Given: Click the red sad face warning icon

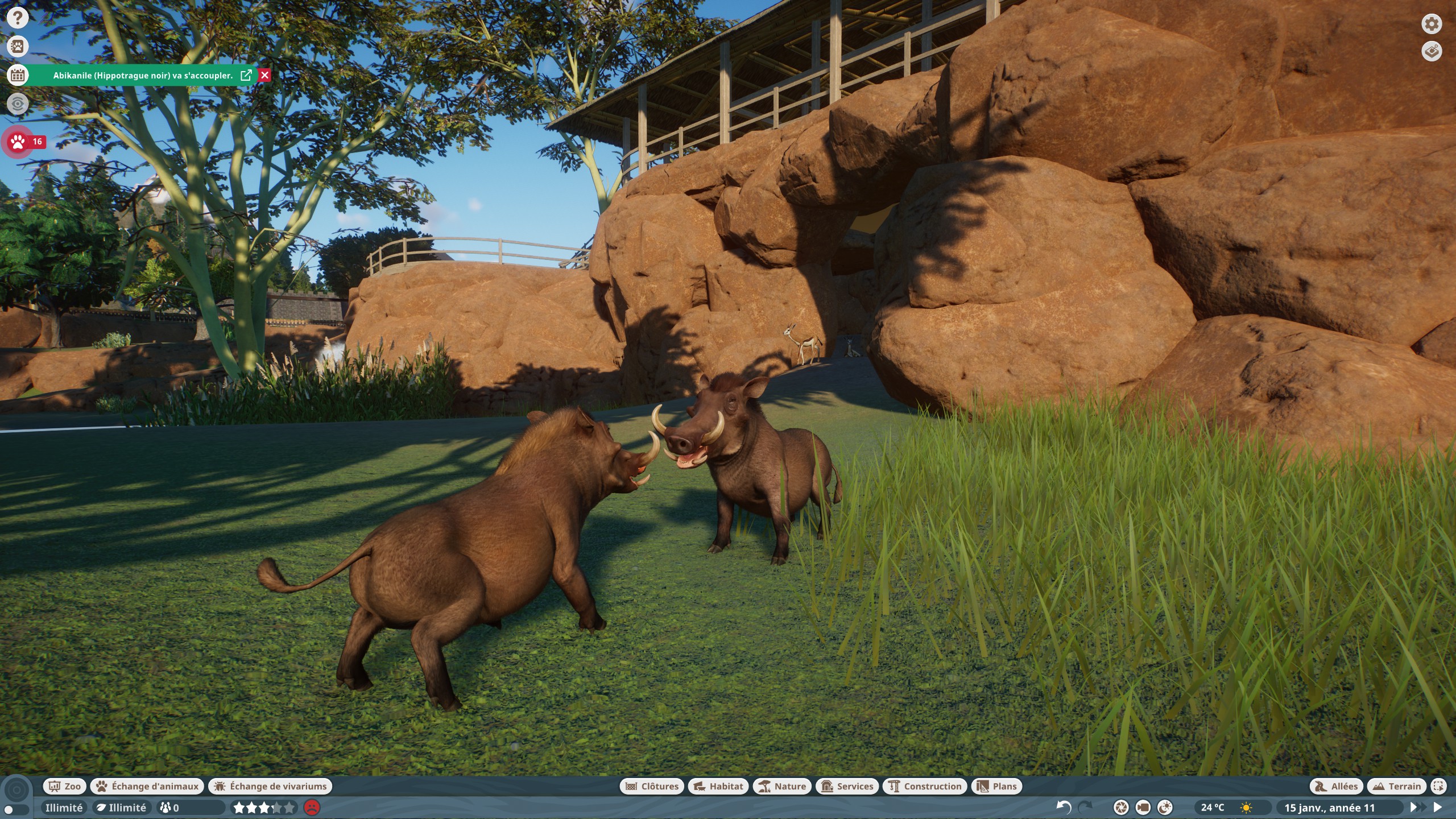Looking at the screenshot, I should pos(312,807).
